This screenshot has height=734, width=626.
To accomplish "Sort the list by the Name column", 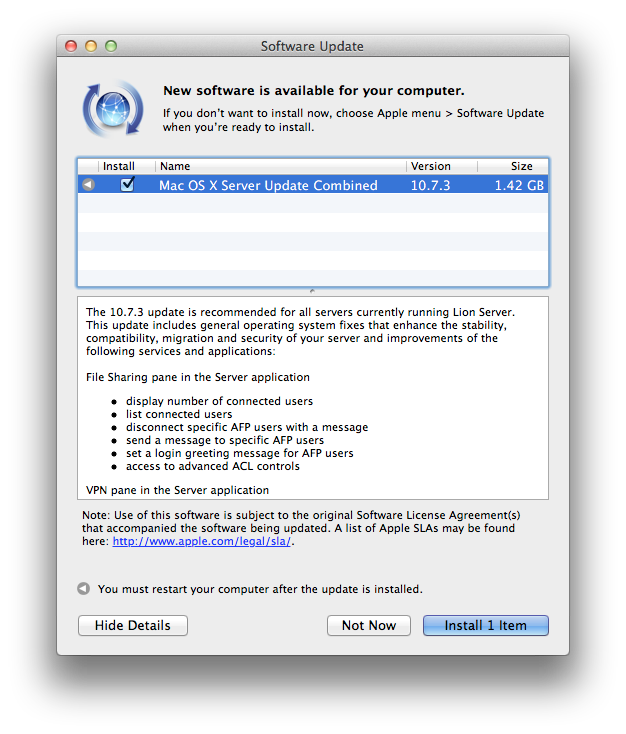I will 280,166.
